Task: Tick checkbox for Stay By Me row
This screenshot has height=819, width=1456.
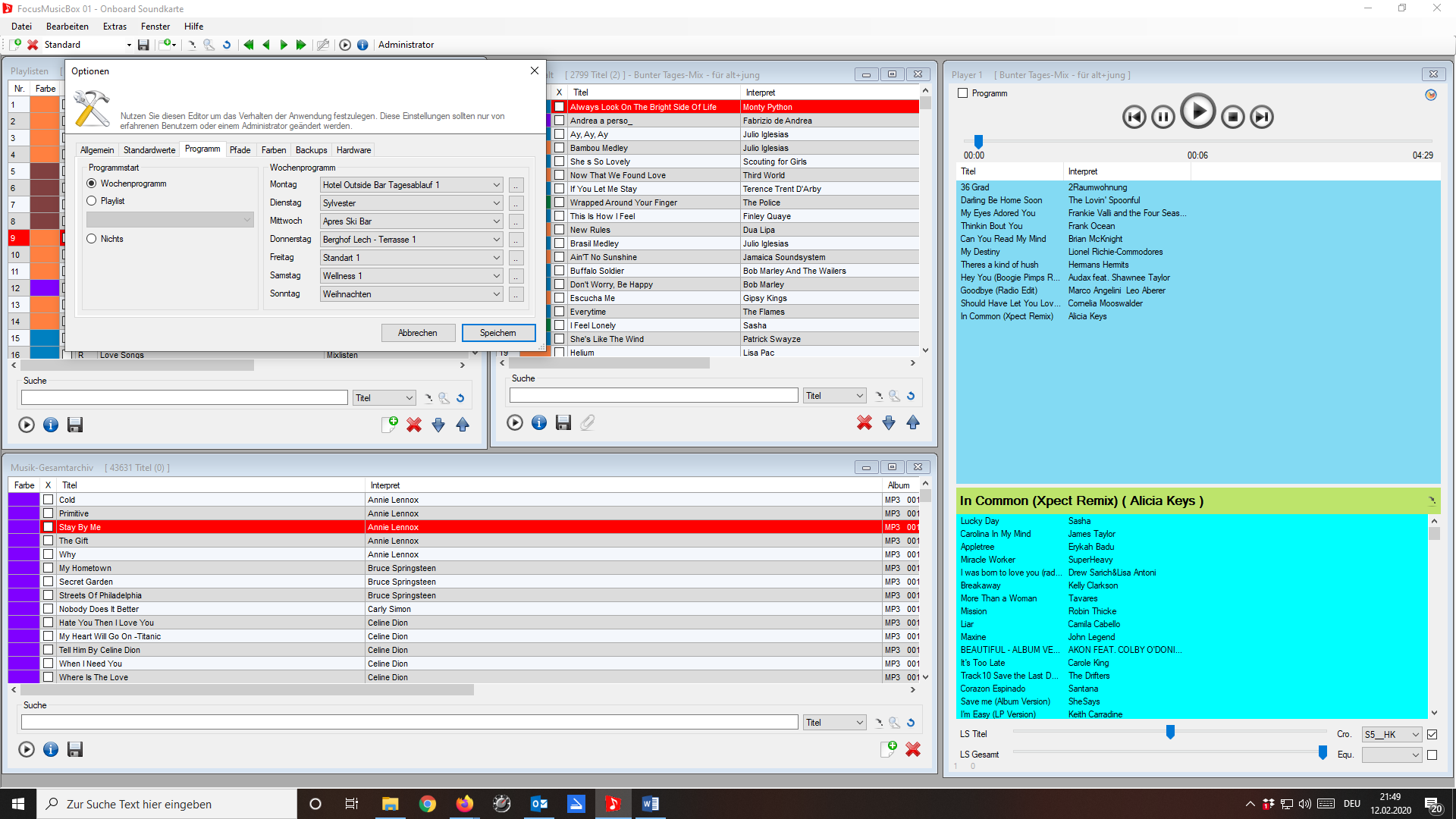Action: [x=49, y=527]
